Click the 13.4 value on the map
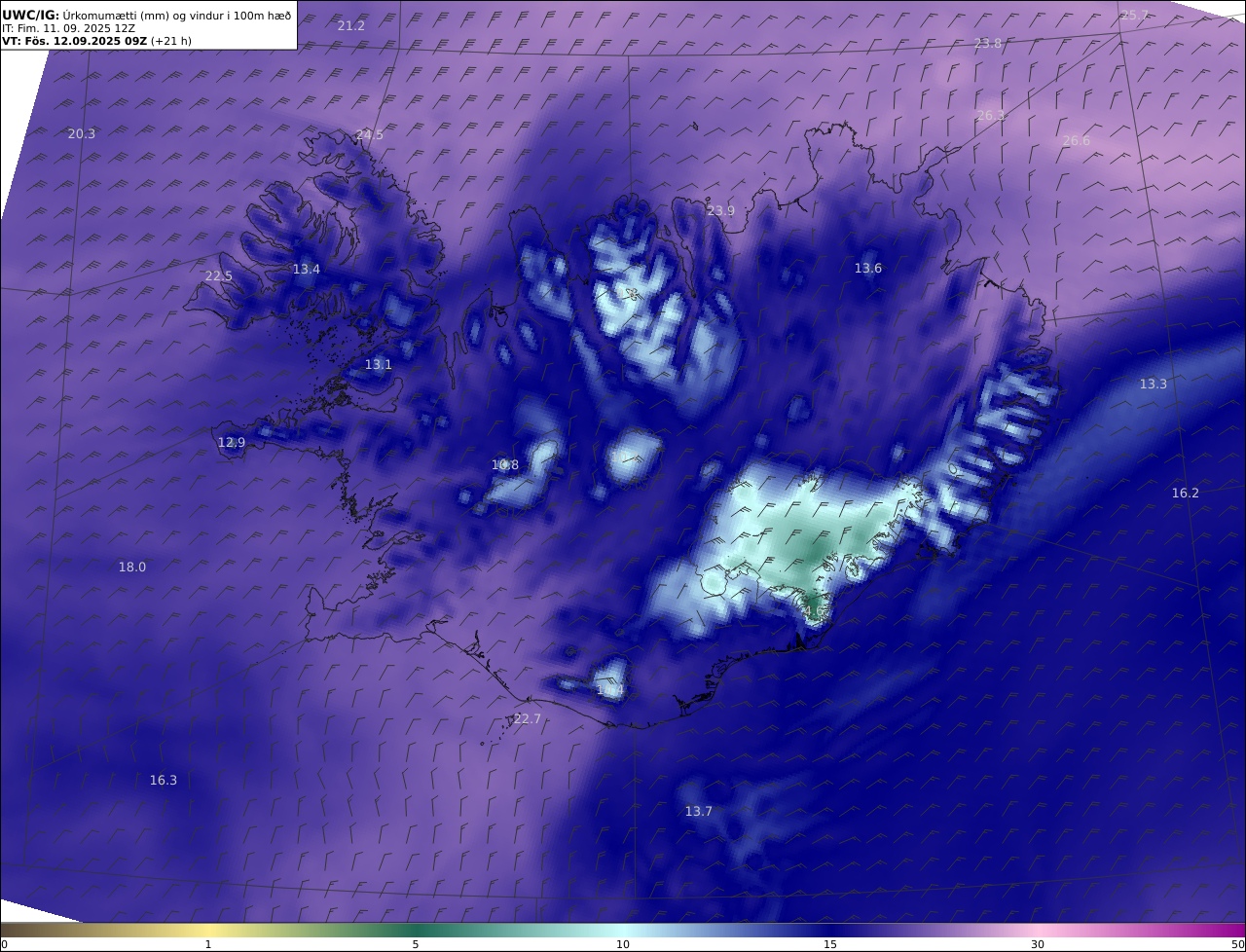Viewport: 1246px width, 952px height. (x=307, y=269)
